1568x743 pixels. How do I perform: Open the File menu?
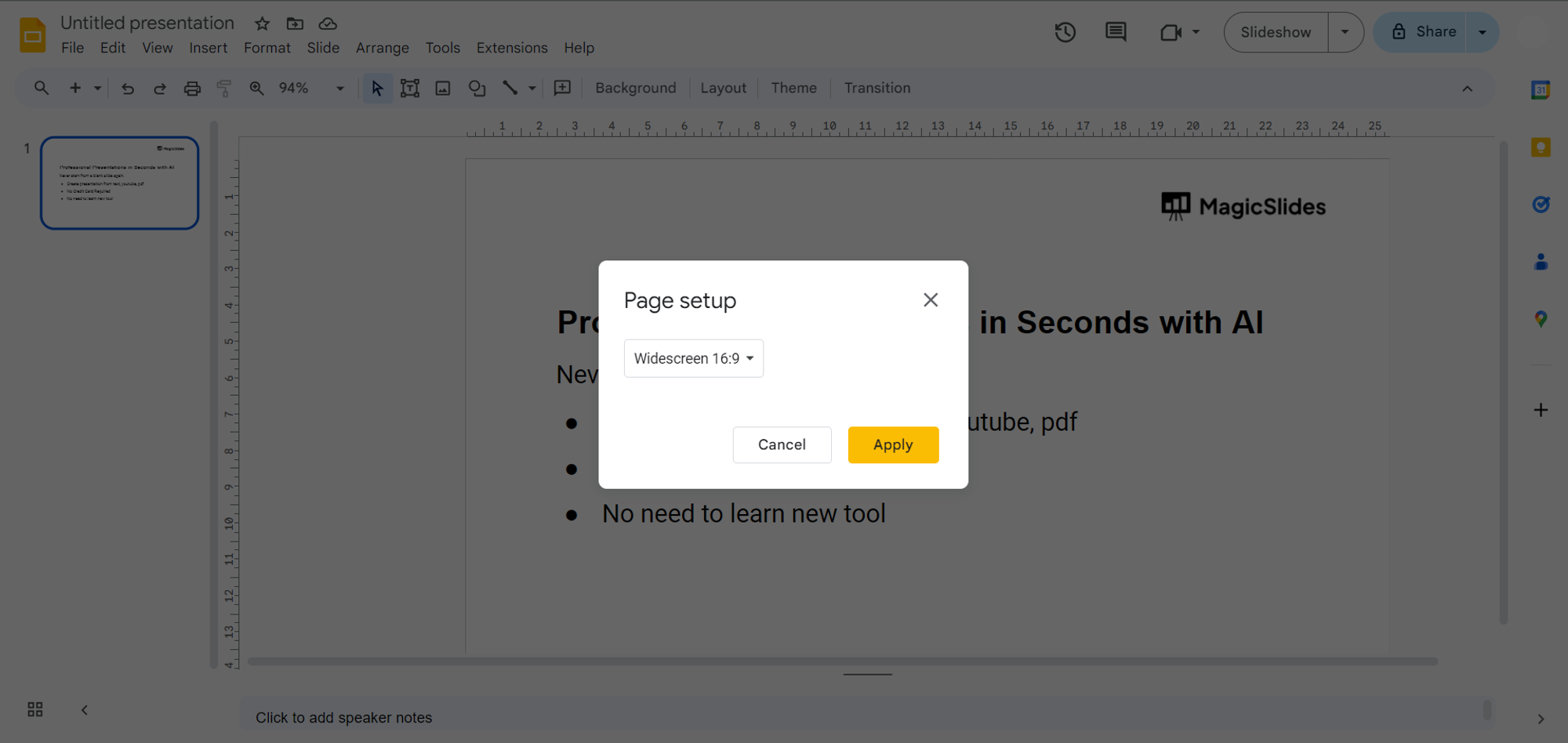click(72, 48)
